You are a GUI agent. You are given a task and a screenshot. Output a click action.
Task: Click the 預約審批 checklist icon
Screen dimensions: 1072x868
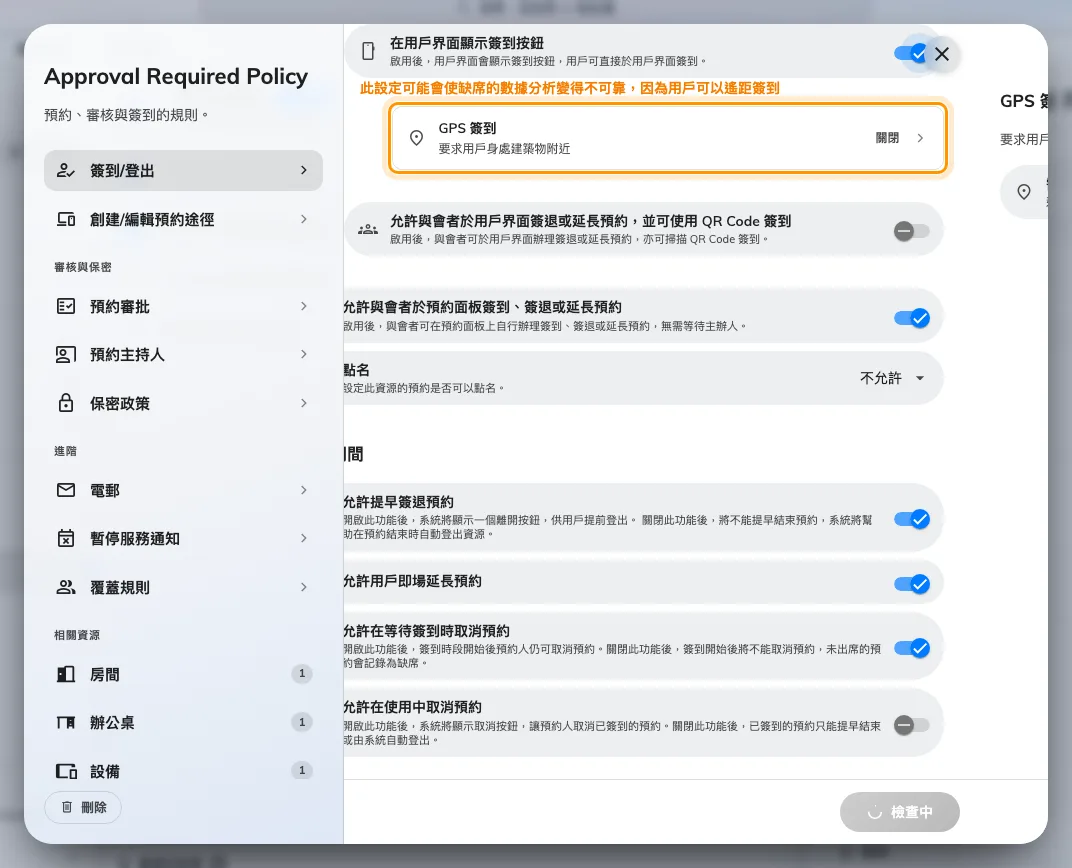pos(66,306)
